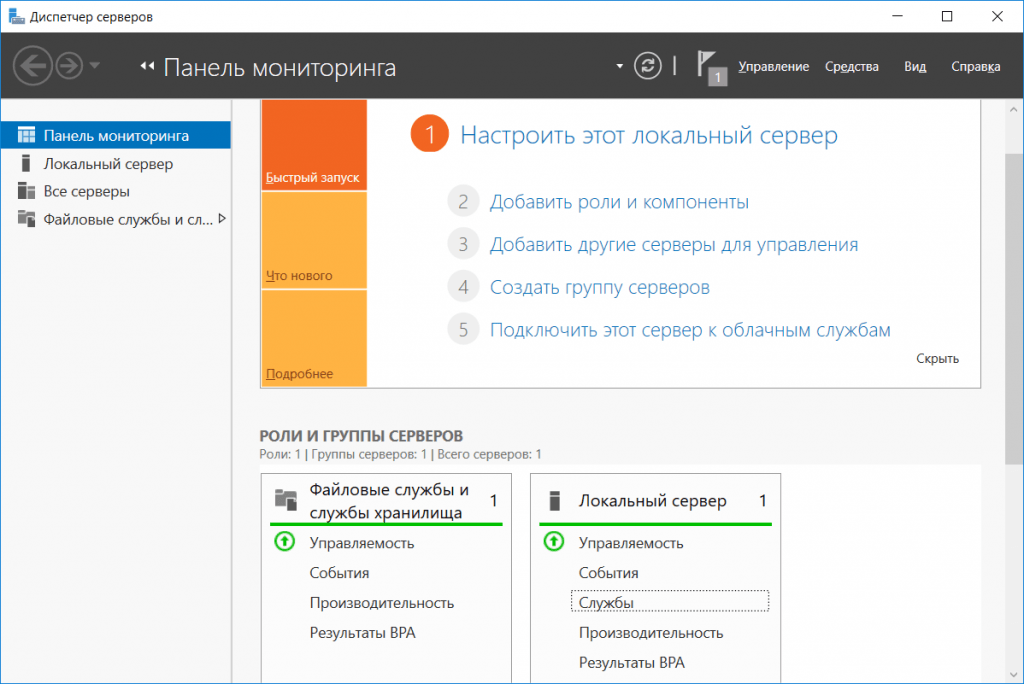Click the All Servers icon in the sidebar
1024x684 pixels.
(x=26, y=191)
